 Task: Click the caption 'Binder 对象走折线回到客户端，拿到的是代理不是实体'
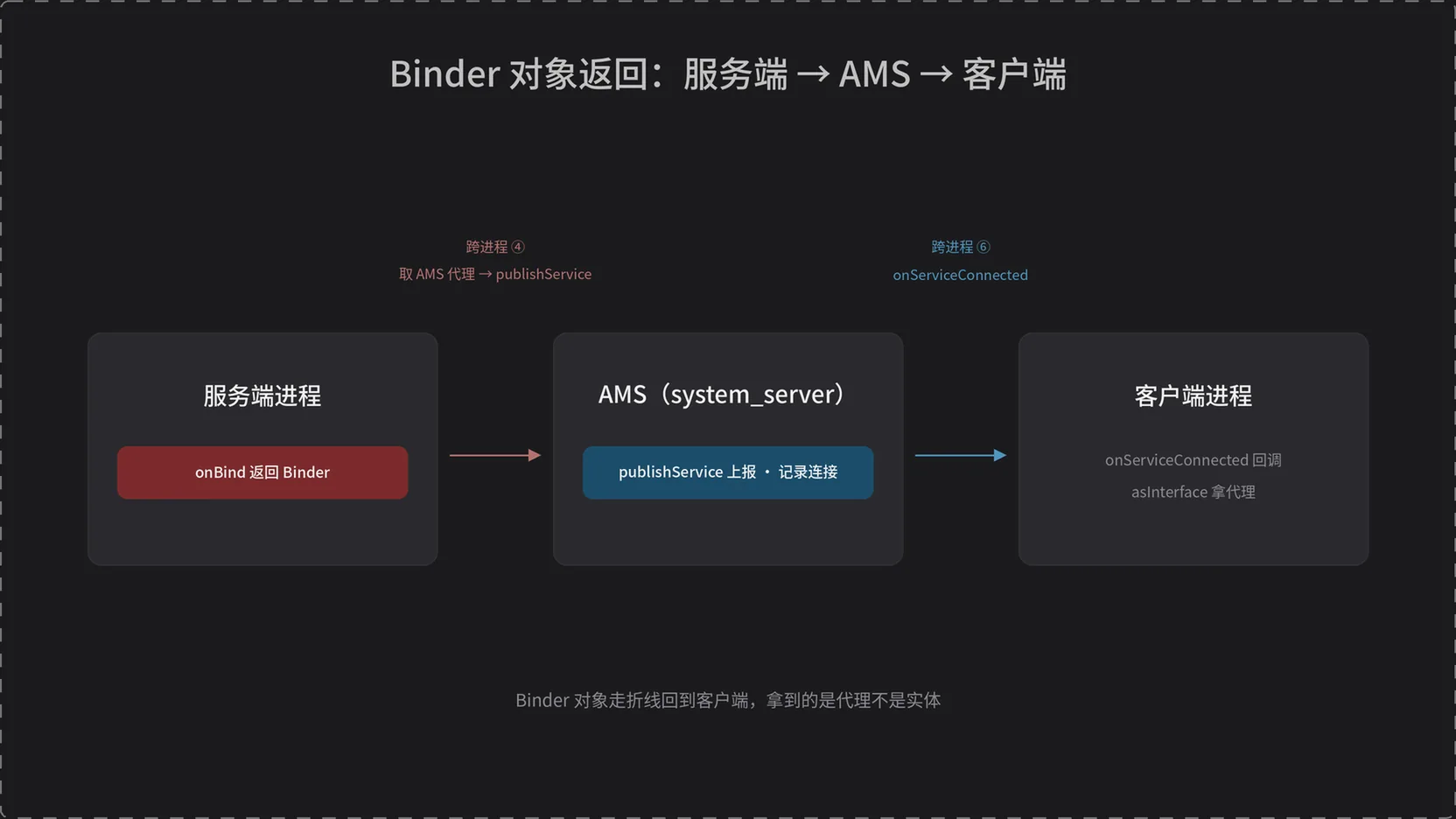point(728,700)
